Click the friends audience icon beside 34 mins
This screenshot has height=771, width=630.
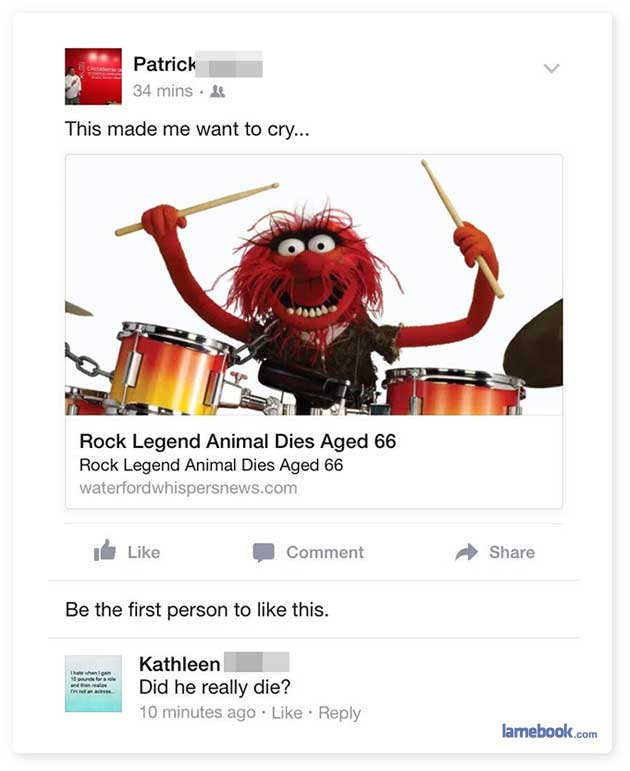tap(217, 91)
